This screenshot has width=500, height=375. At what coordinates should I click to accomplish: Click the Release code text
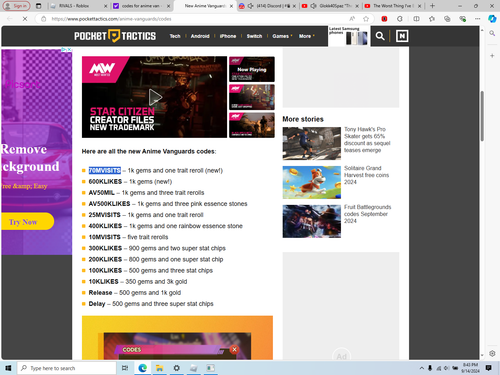pyautogui.click(x=100, y=292)
